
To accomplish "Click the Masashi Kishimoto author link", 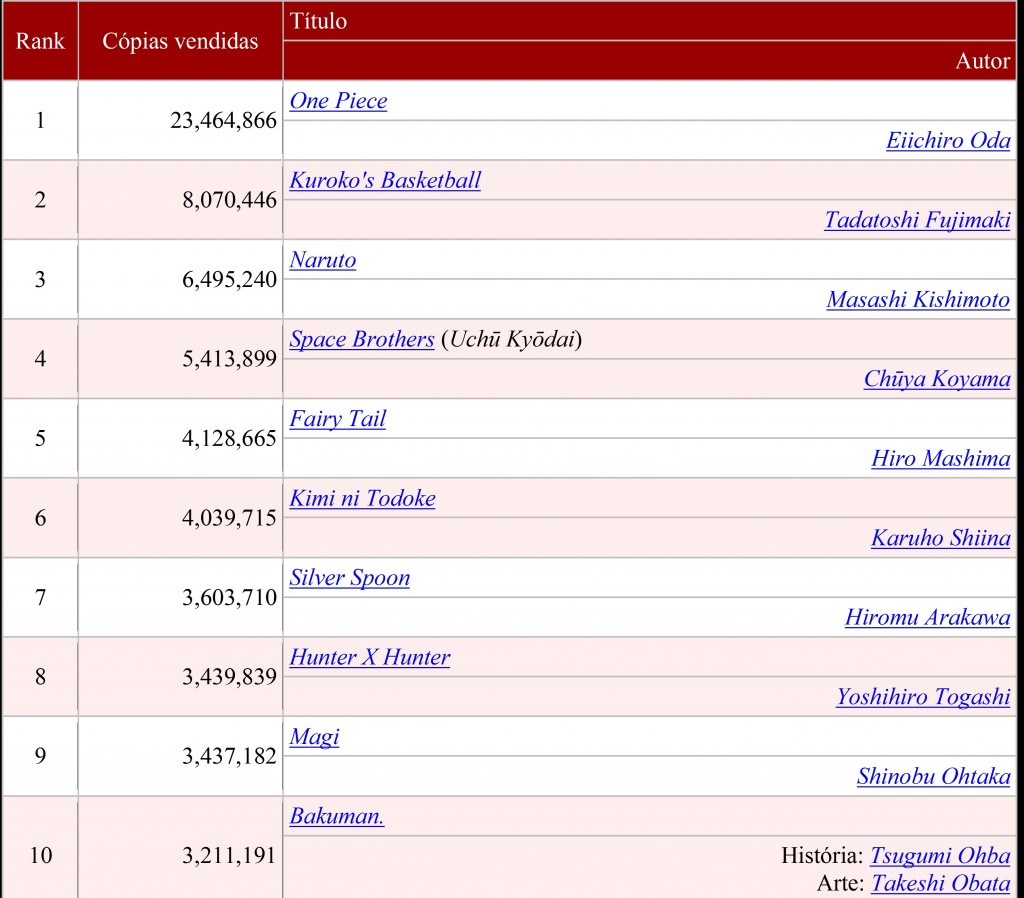I will point(918,300).
